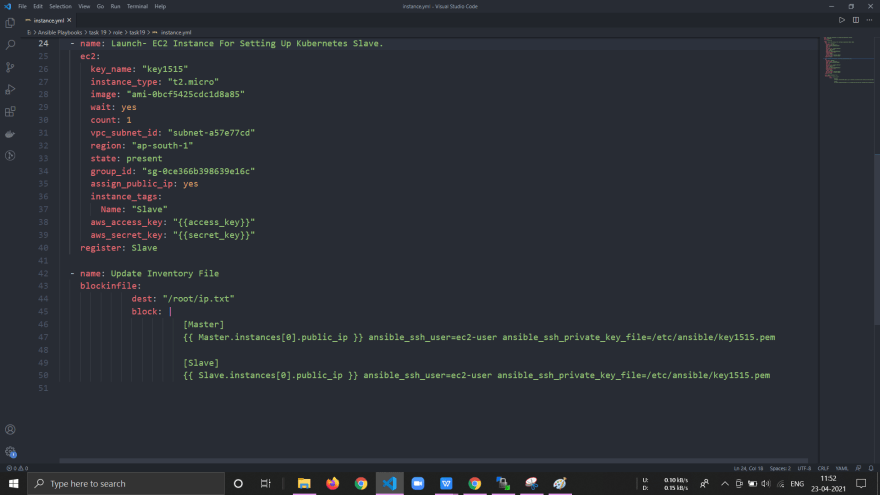
Task: Click the 'blockinfile:' text on line 43
Action: (111, 286)
